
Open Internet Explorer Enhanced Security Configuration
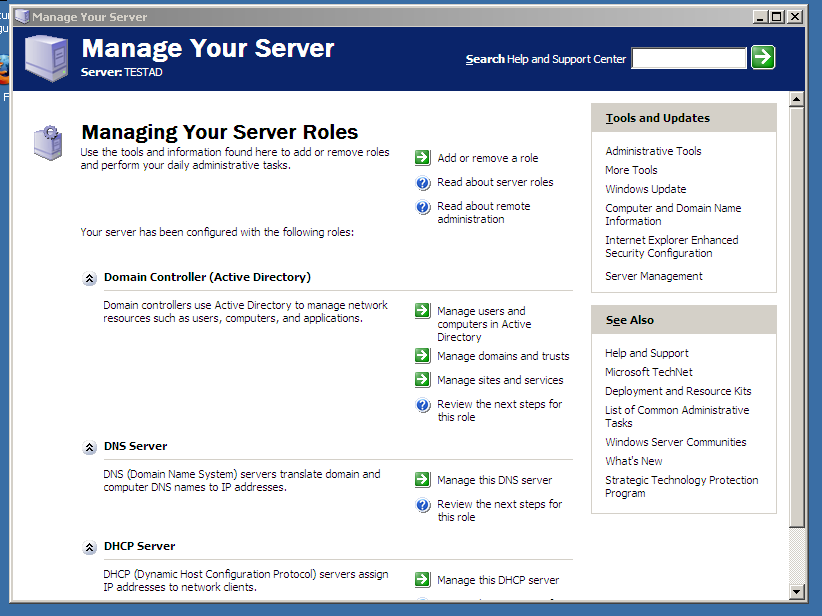click(x=671, y=247)
